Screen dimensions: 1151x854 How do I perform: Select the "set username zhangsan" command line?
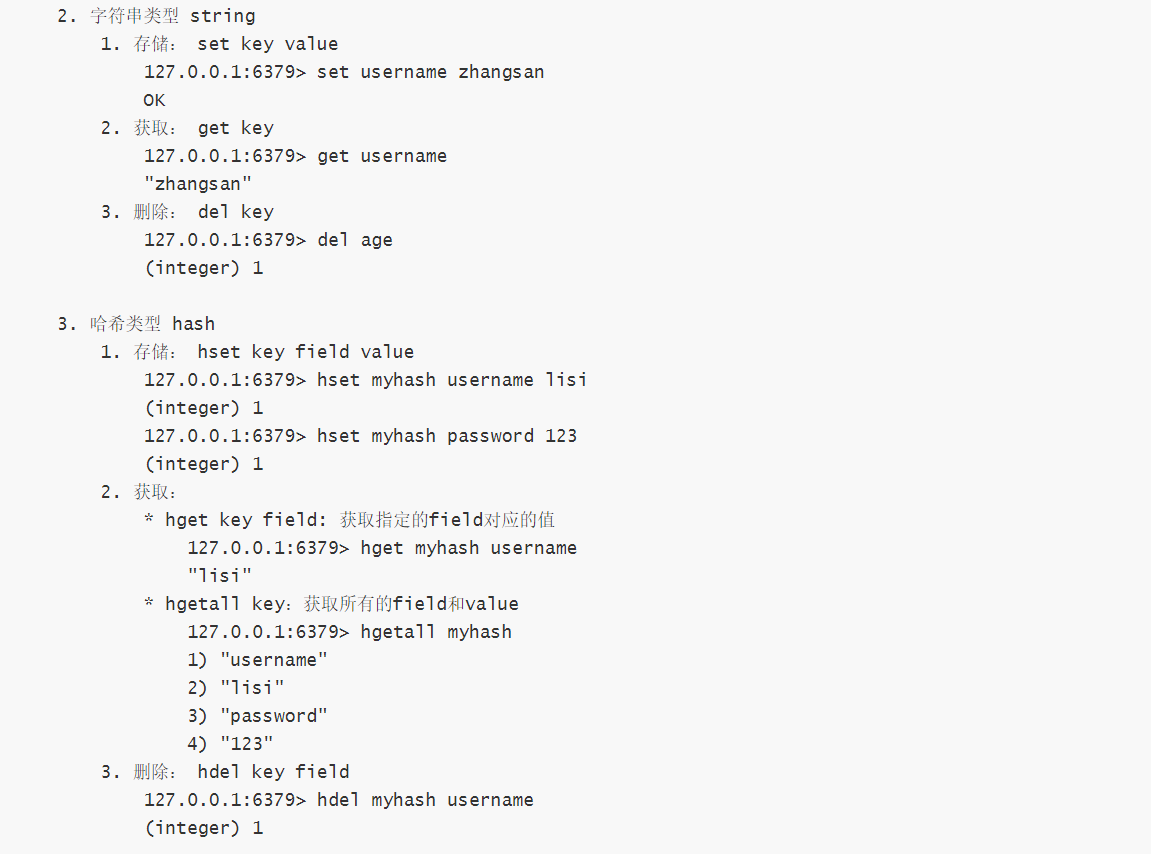(x=344, y=72)
